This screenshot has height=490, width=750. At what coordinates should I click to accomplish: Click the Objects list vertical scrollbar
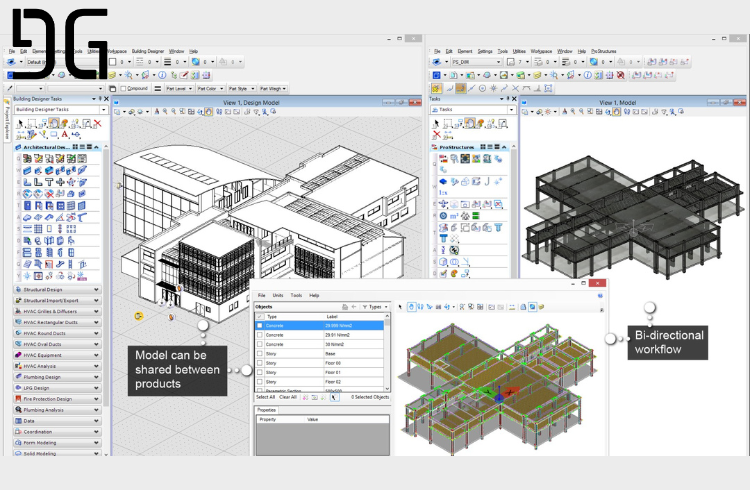tap(387, 353)
